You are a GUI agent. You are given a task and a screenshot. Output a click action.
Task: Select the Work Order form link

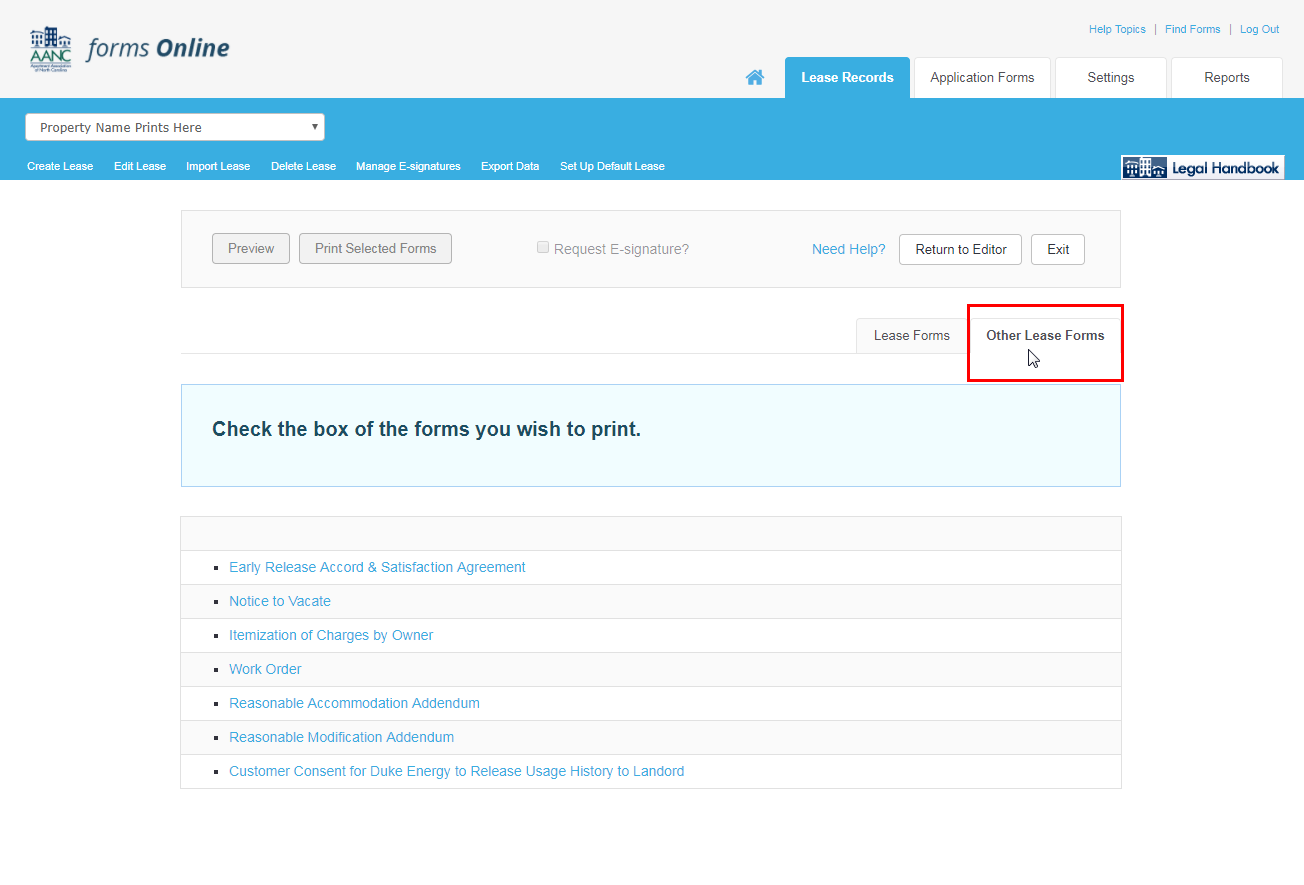pyautogui.click(x=265, y=670)
